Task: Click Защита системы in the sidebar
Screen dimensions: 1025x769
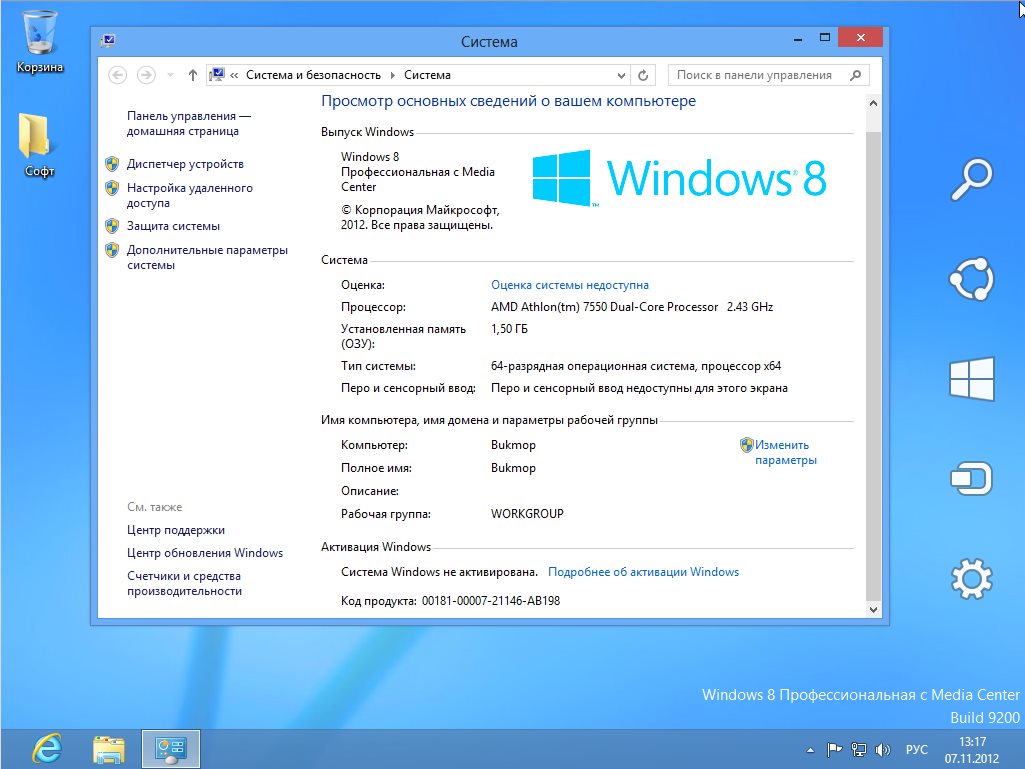Action: [x=173, y=226]
